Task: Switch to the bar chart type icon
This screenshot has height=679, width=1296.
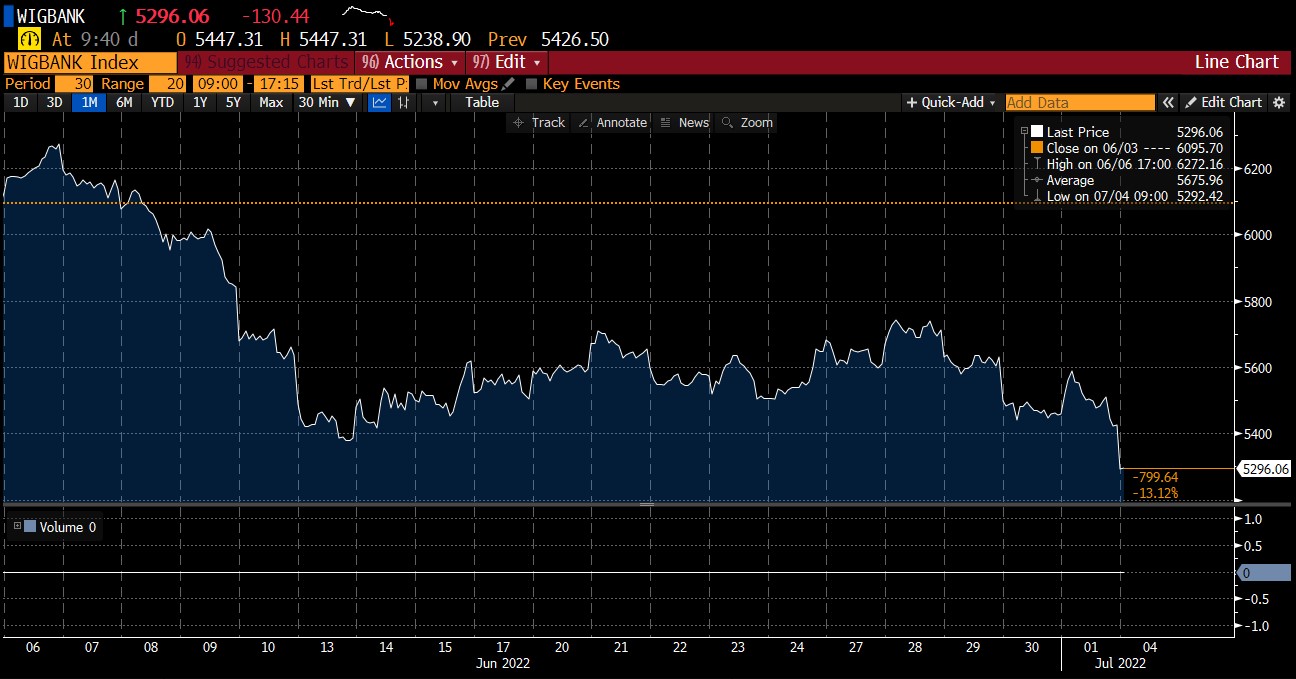Action: 404,102
